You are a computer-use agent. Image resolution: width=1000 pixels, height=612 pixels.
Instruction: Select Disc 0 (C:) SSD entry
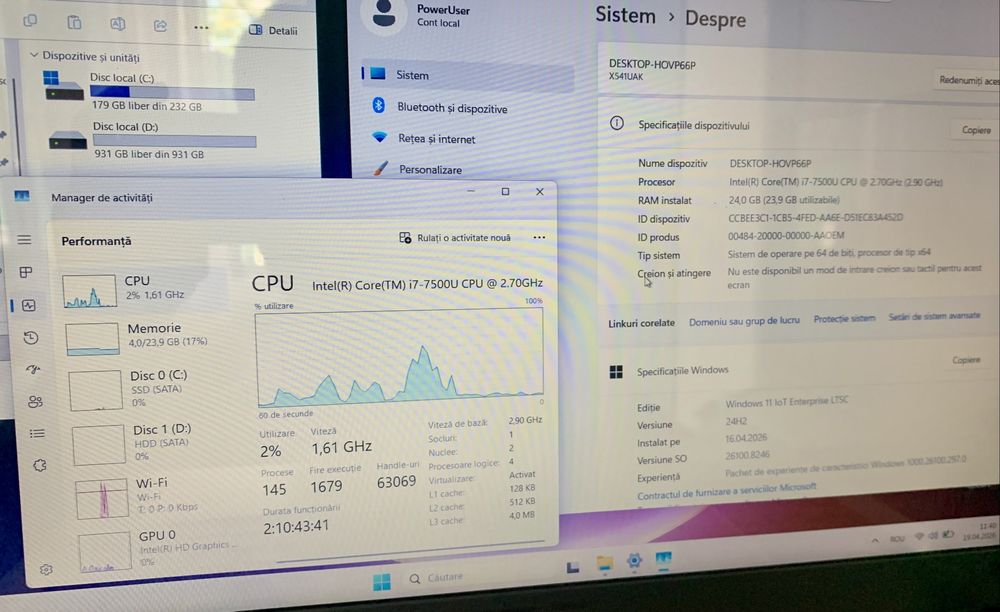128,389
